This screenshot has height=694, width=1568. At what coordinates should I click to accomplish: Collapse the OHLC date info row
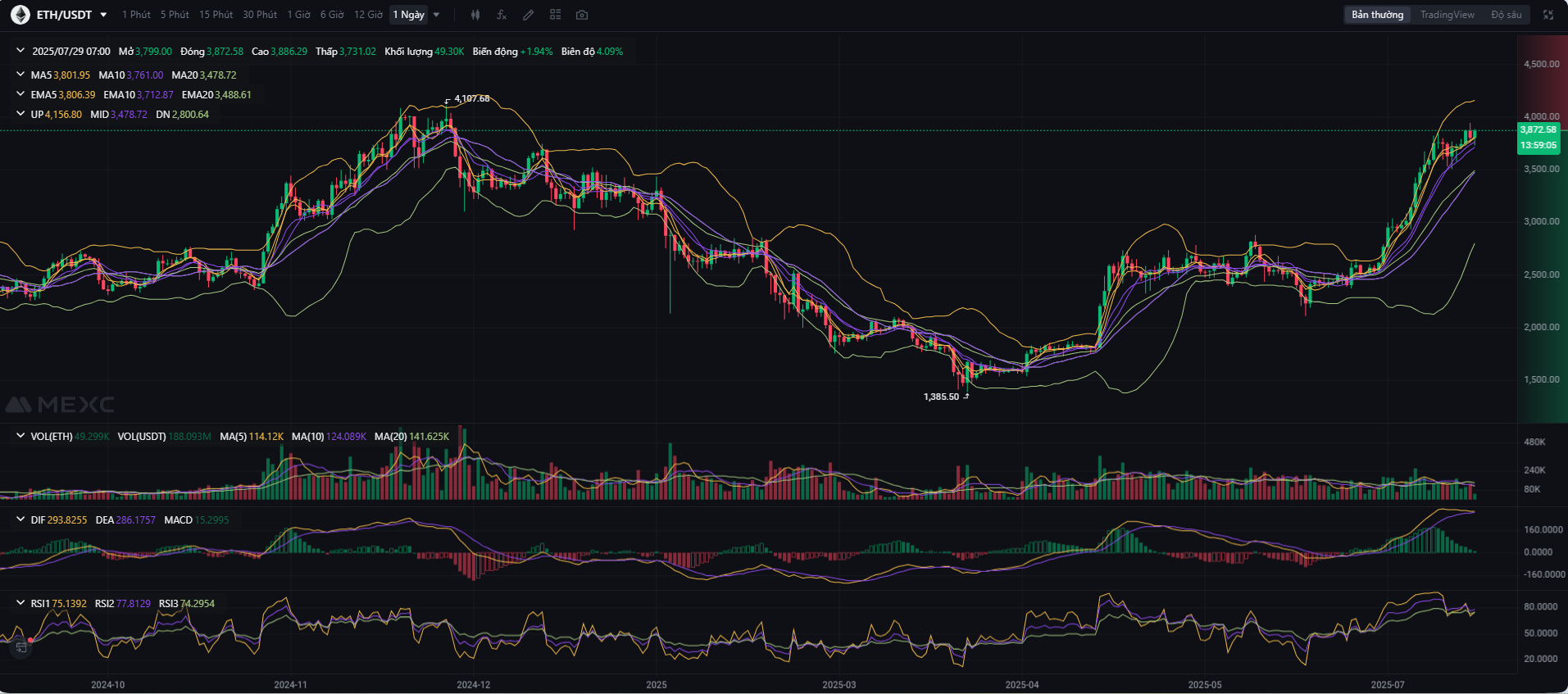click(x=20, y=51)
